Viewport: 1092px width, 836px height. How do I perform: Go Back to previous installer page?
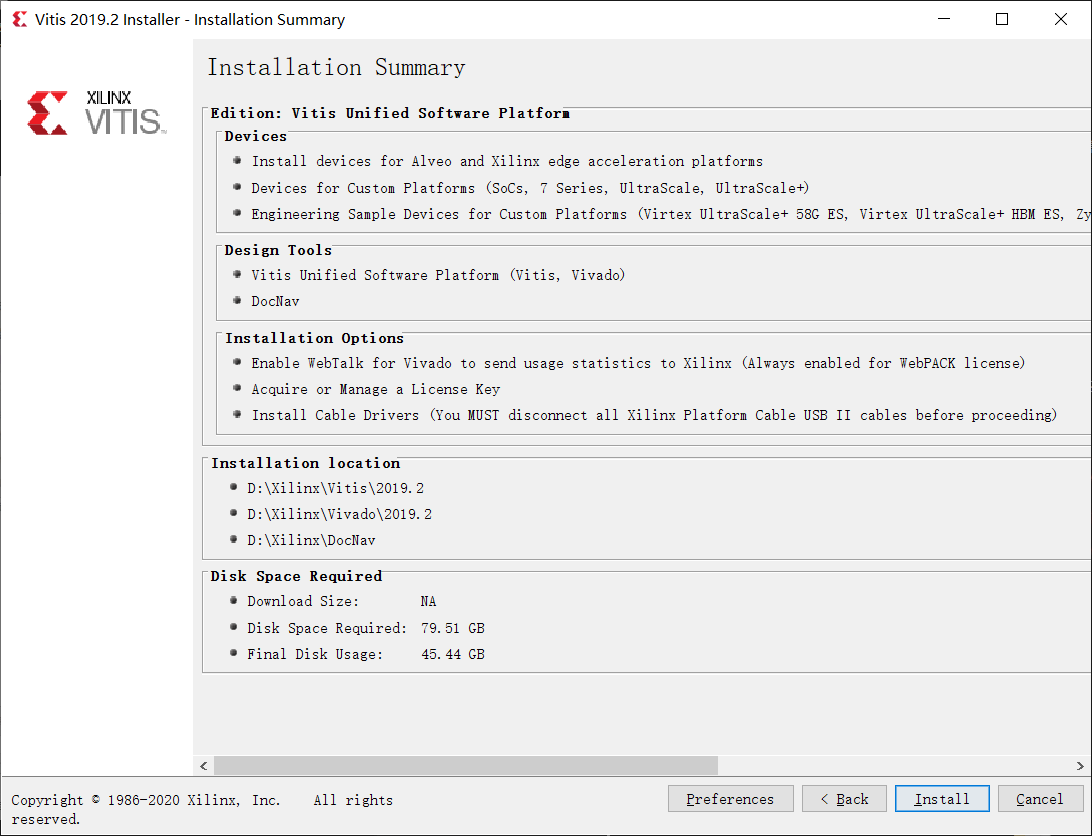844,798
